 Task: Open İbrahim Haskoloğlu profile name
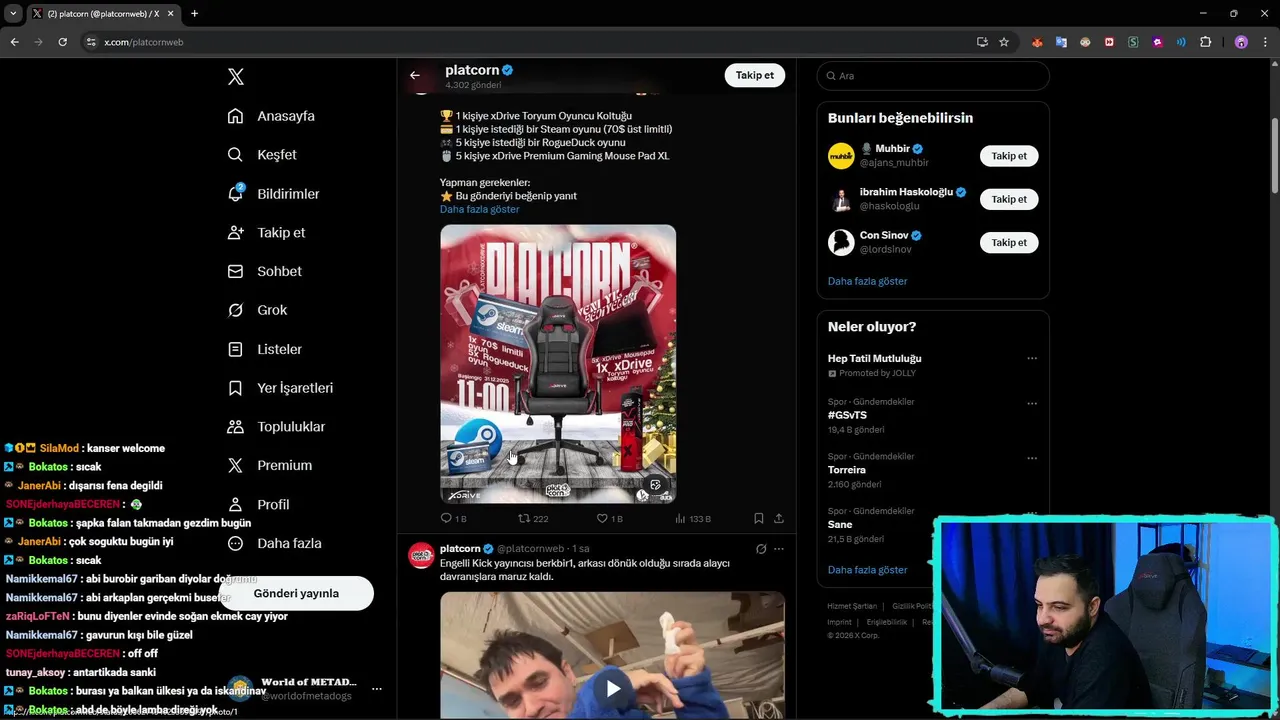906,192
